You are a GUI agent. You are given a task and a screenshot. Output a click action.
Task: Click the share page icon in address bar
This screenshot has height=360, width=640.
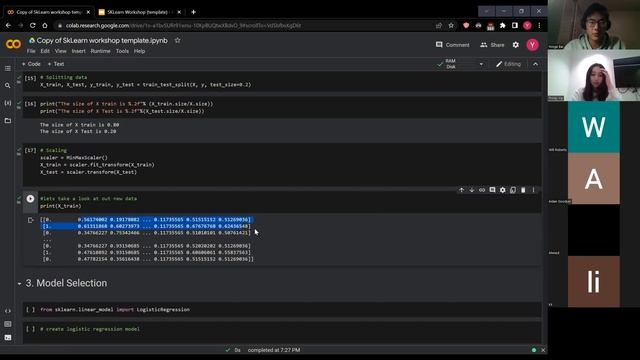[439, 25]
